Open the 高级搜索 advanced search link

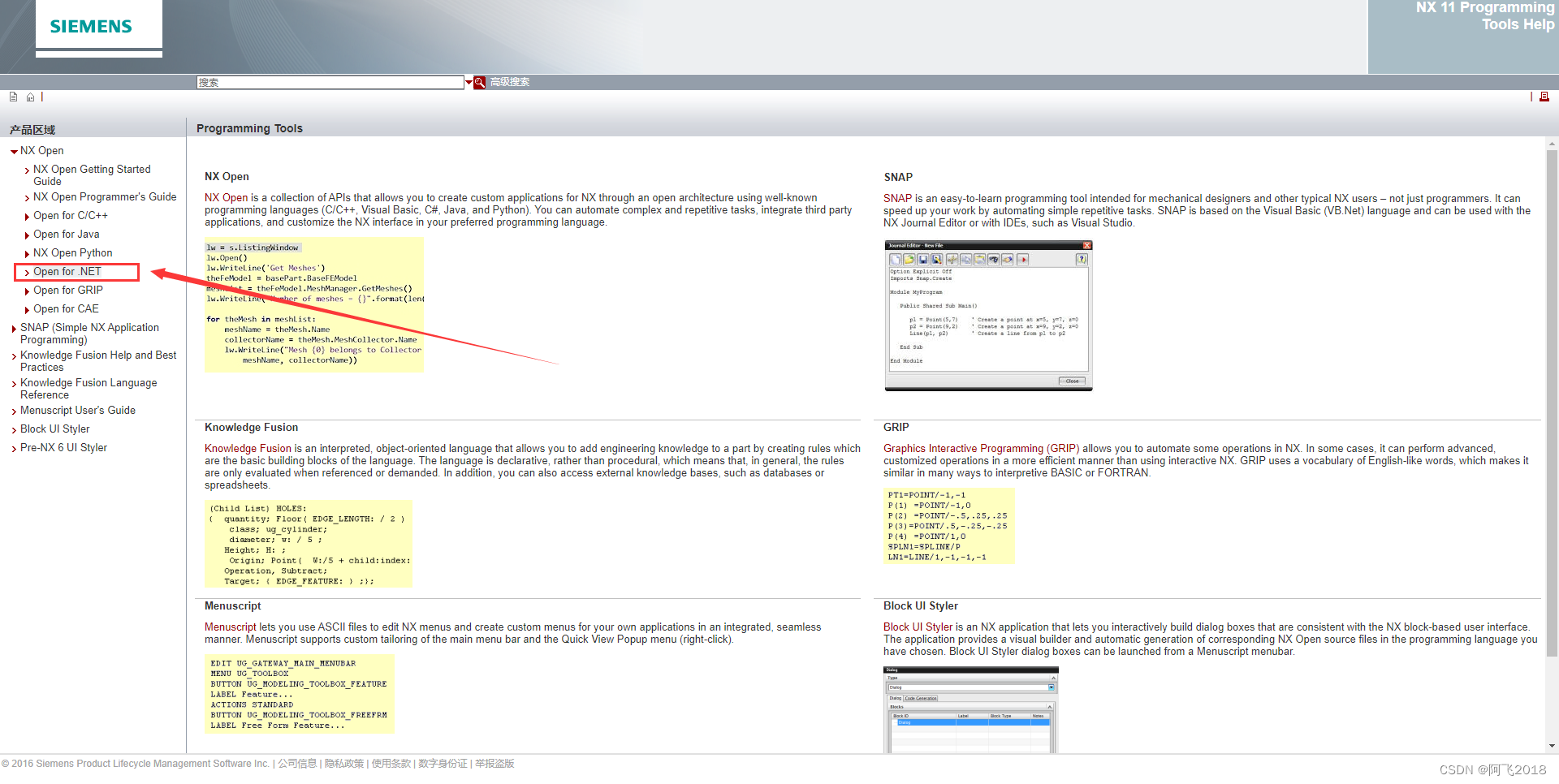pos(509,82)
